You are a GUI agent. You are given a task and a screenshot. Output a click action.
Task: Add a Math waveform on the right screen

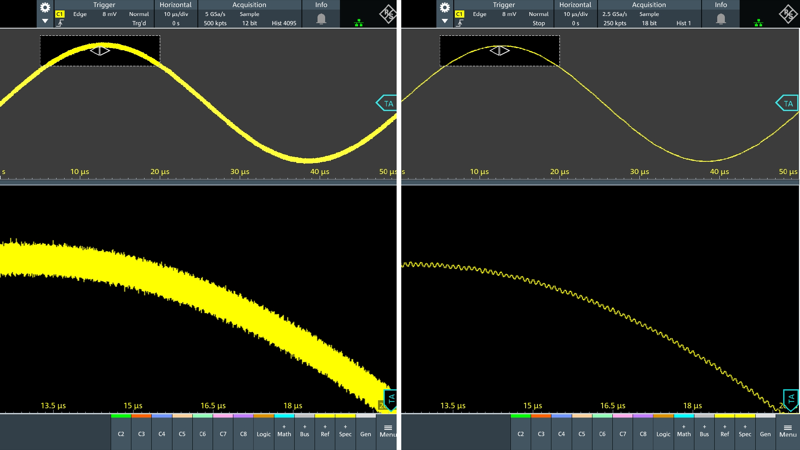point(684,431)
